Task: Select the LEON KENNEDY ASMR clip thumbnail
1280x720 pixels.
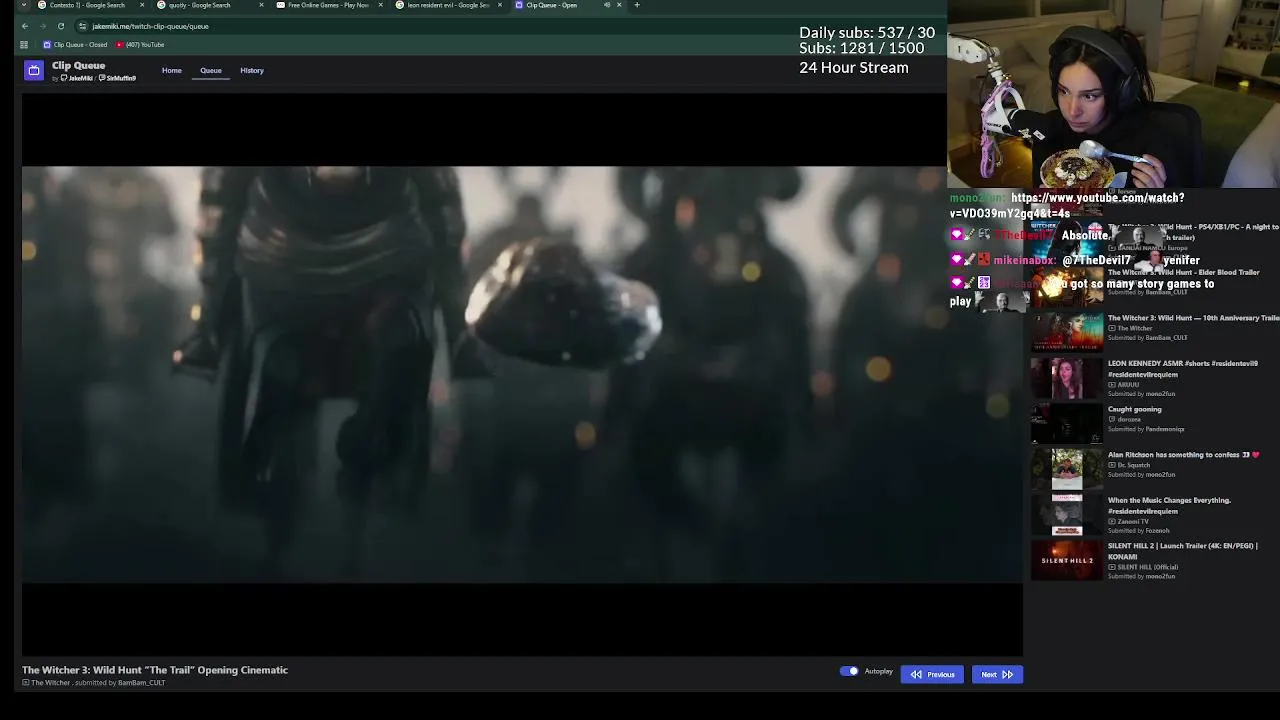Action: click(x=1067, y=378)
